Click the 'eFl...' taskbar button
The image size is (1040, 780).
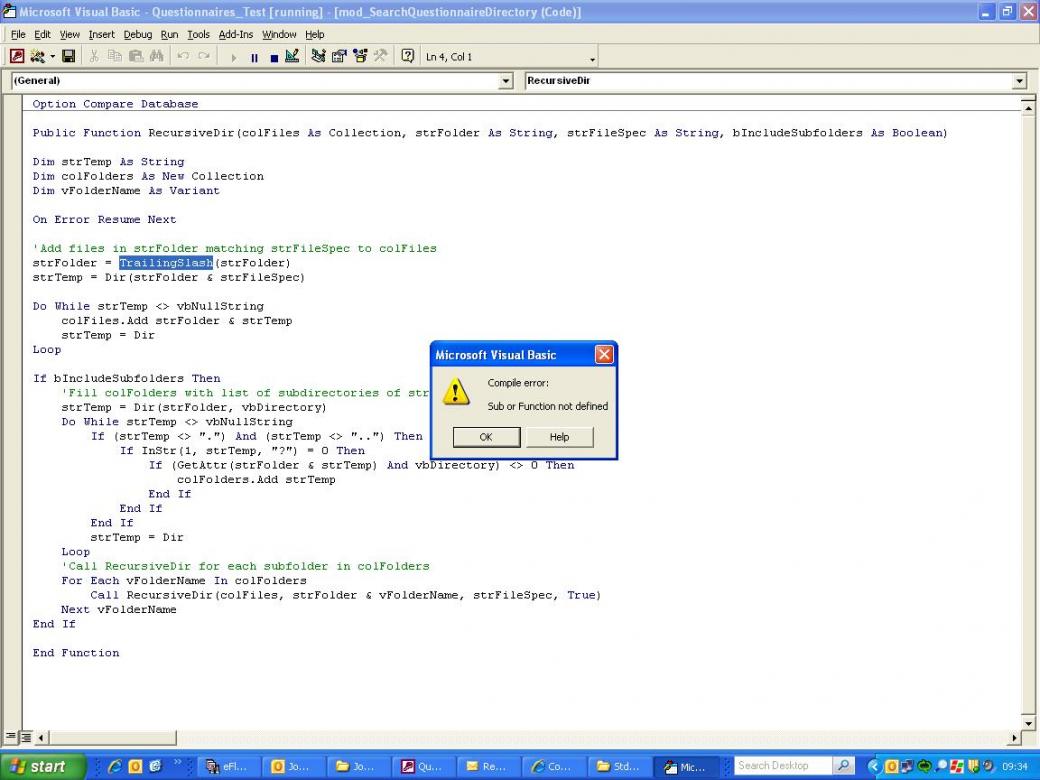pyautogui.click(x=227, y=767)
